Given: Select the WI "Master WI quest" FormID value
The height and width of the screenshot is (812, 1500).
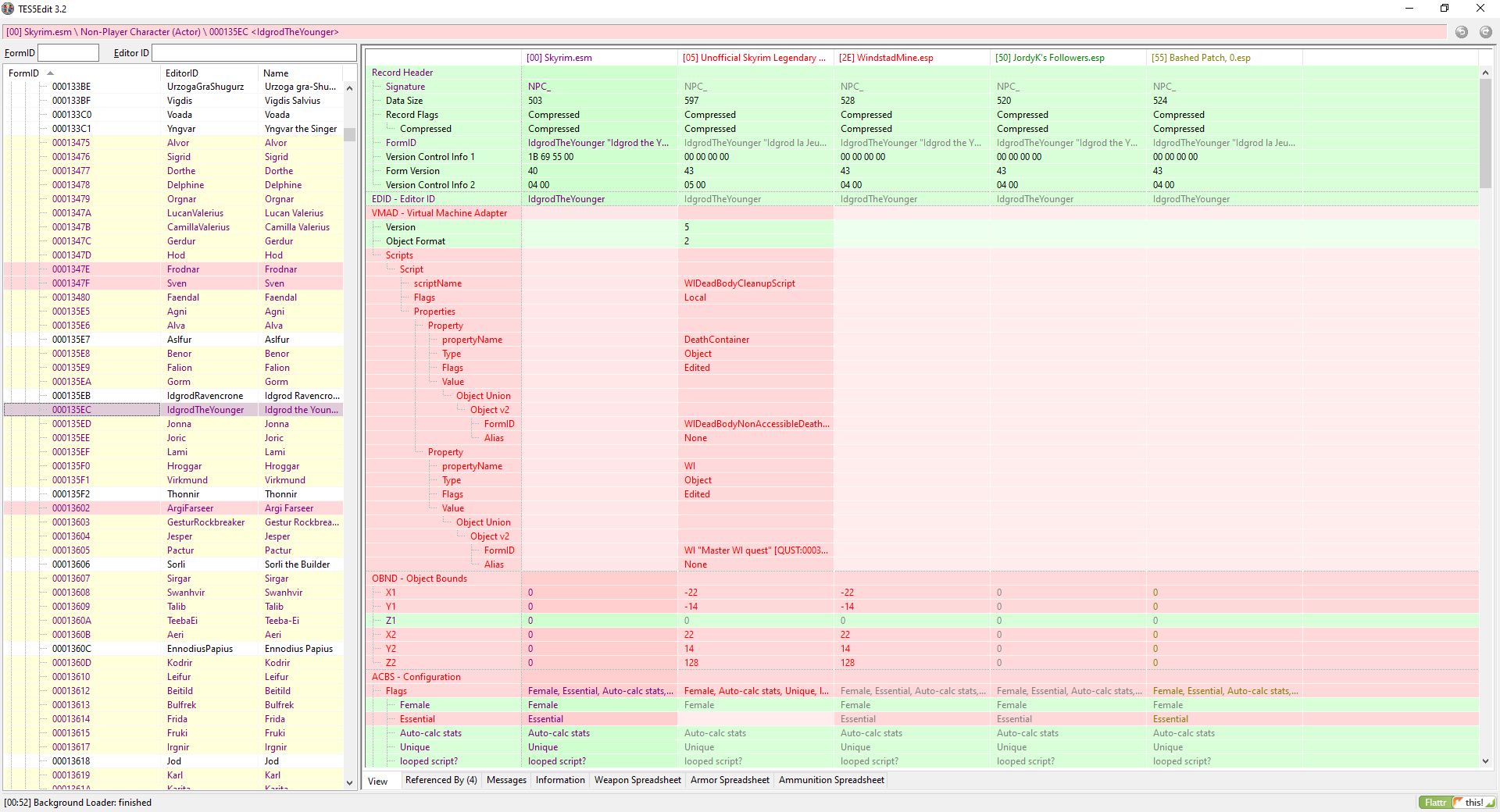Looking at the screenshot, I should (755, 550).
